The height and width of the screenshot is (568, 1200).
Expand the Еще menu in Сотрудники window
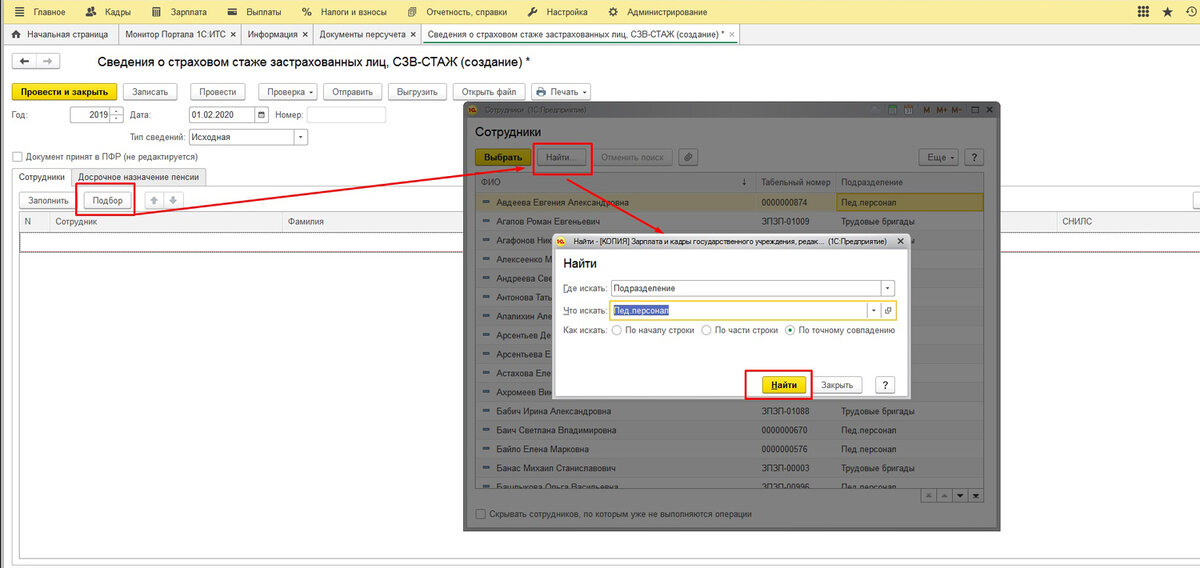pos(940,157)
